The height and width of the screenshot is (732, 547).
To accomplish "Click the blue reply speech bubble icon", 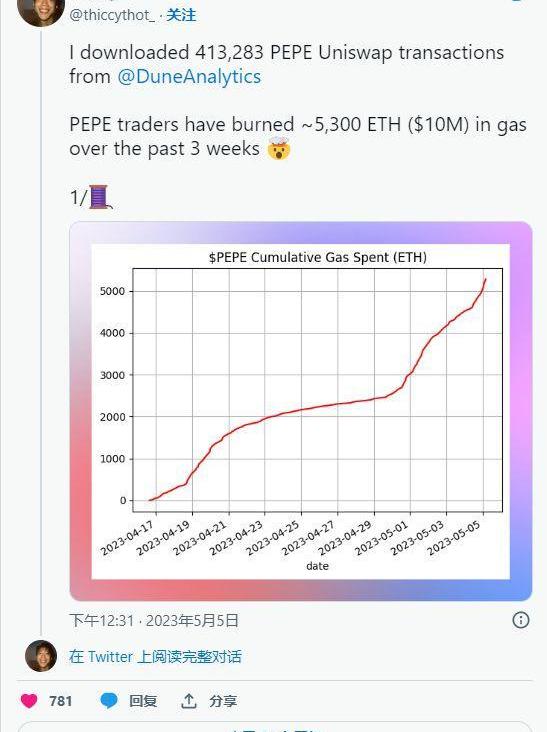I will pyautogui.click(x=109, y=701).
